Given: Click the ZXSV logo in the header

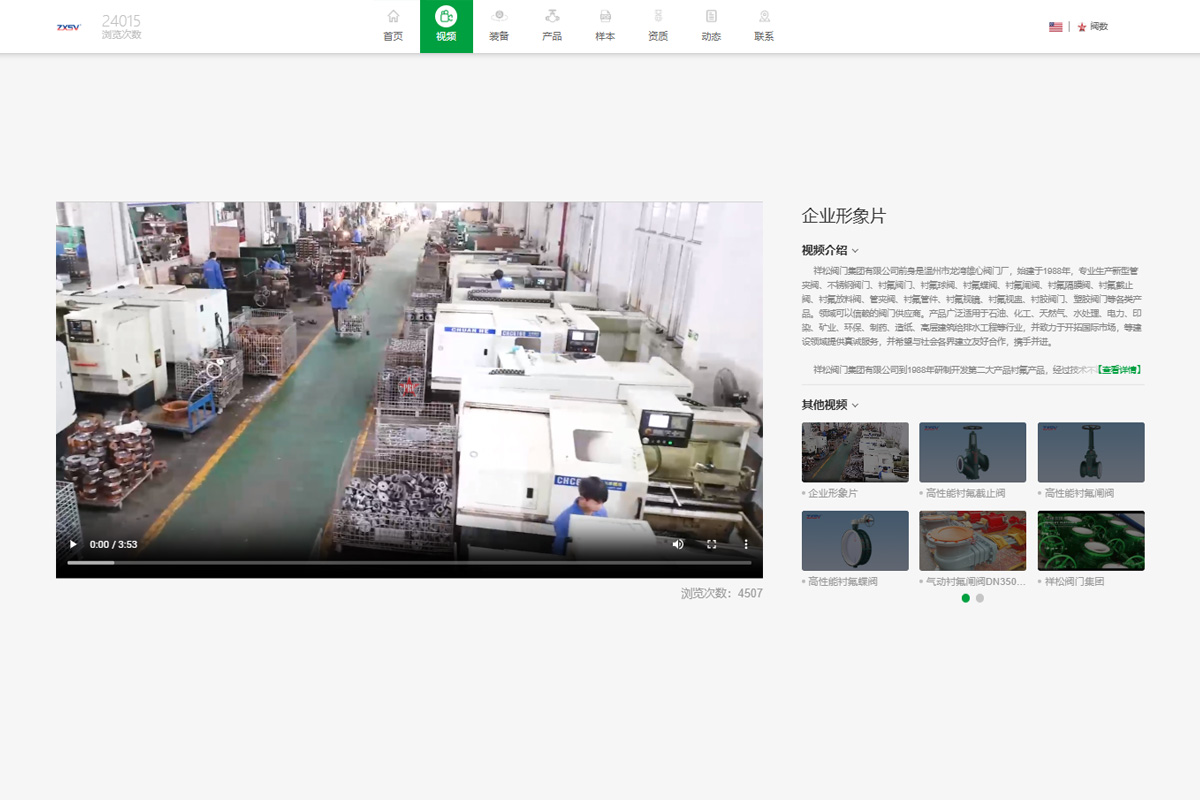Looking at the screenshot, I should (x=68, y=27).
